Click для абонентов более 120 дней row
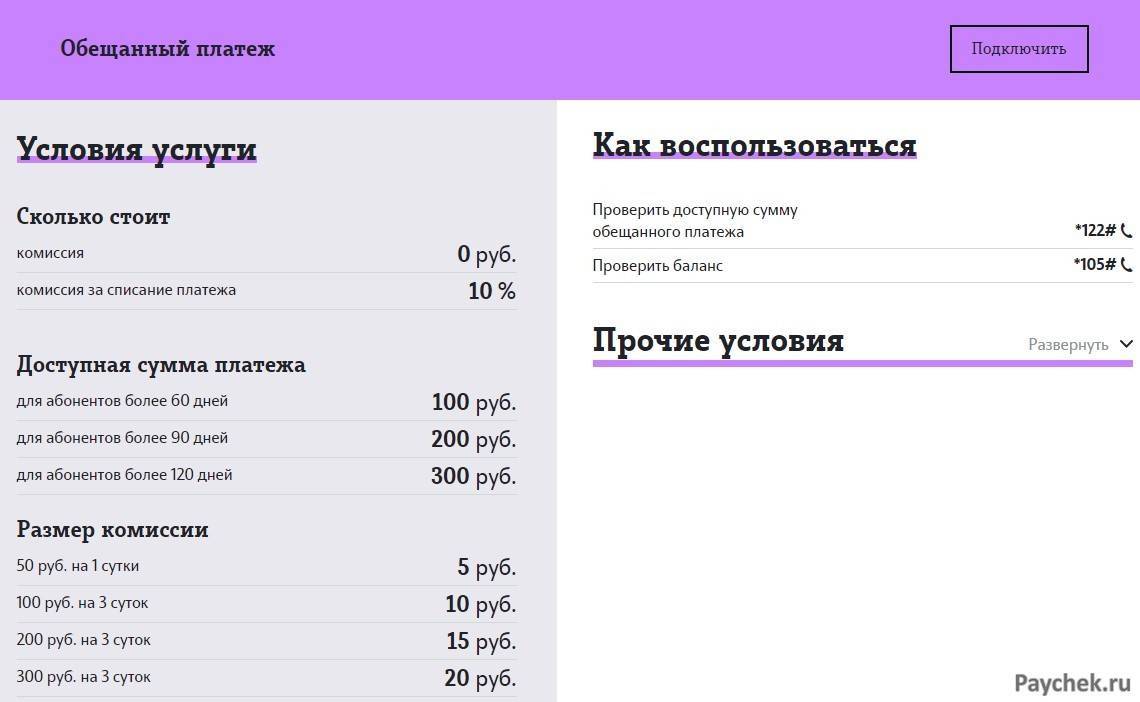Screen dimensions: 1140x702 (x=267, y=476)
